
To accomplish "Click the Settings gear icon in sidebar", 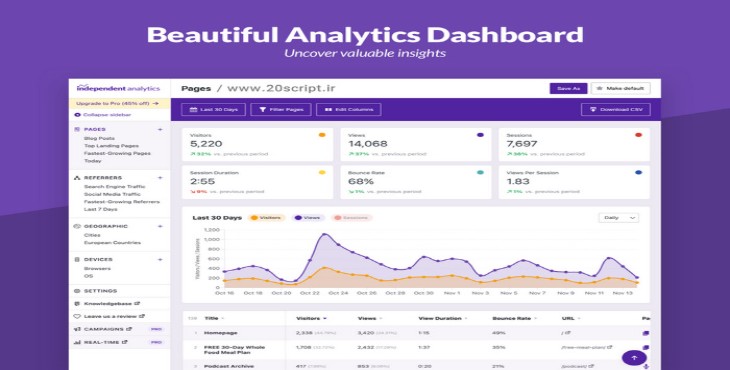I will pyautogui.click(x=77, y=291).
